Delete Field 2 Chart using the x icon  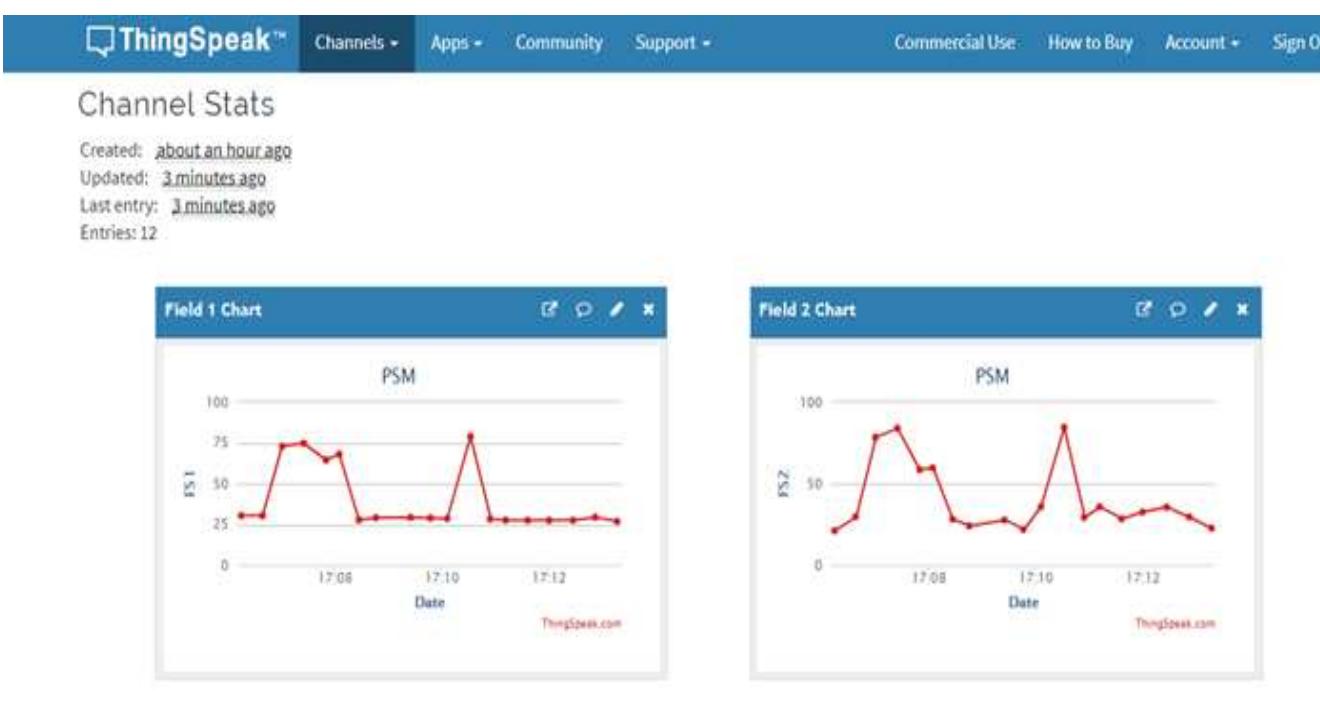click(1240, 309)
